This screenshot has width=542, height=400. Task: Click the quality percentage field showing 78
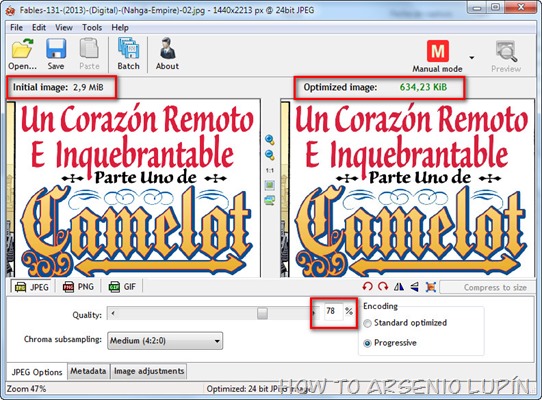(333, 311)
